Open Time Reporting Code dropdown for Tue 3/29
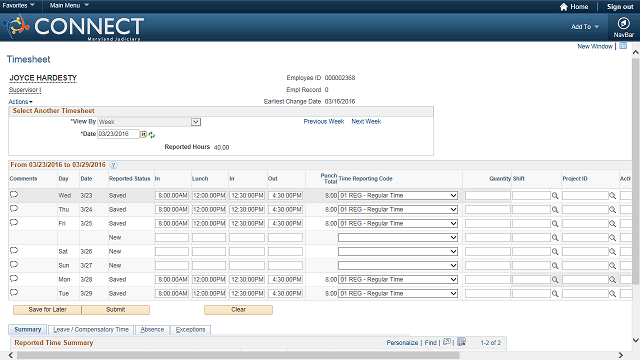This screenshot has width=640, height=360. [x=398, y=293]
